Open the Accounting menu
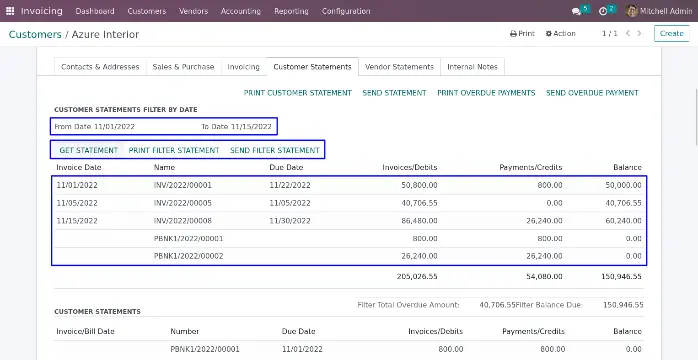Viewport: 698px width, 360px height. pos(240,11)
